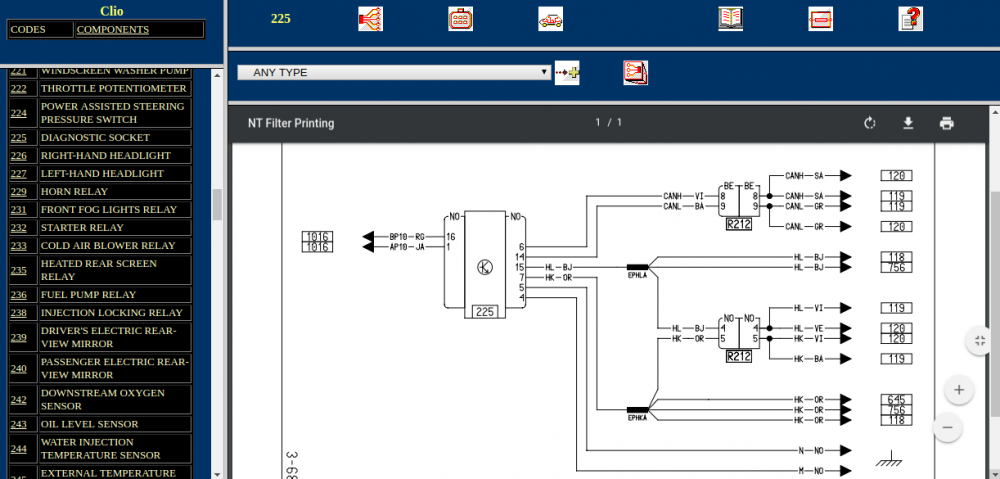Open the manual book icon

point(730,19)
